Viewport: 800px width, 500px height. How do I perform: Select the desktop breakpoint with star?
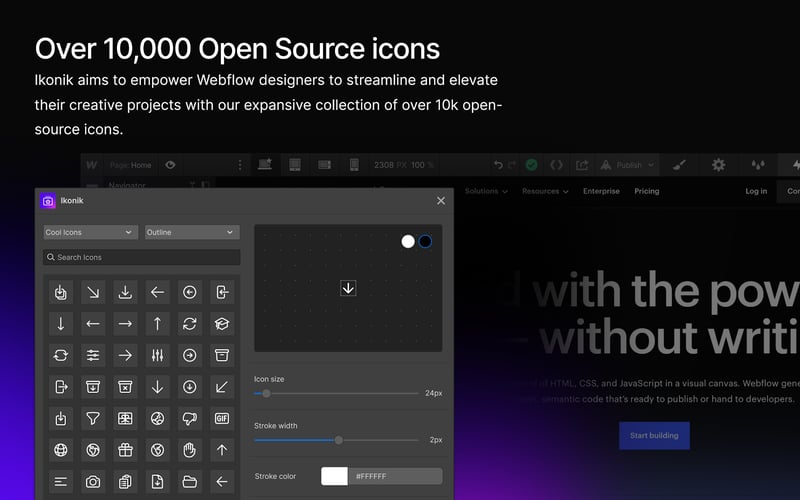[x=265, y=164]
